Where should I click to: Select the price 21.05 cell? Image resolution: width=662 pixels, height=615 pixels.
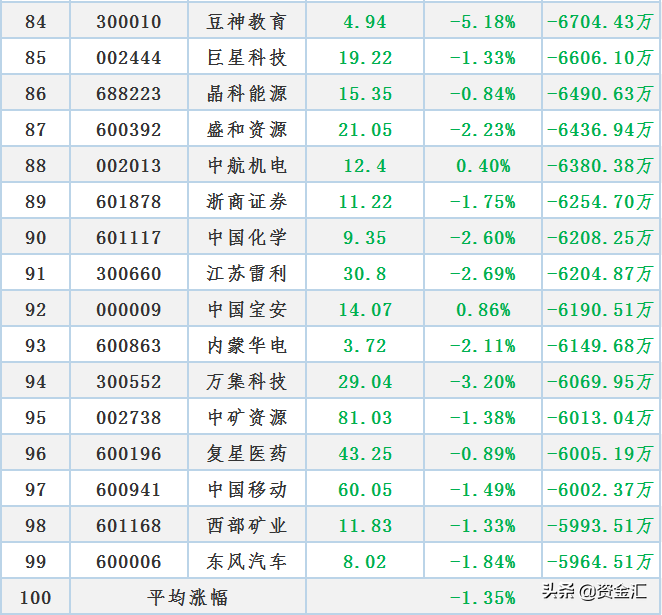coord(365,130)
